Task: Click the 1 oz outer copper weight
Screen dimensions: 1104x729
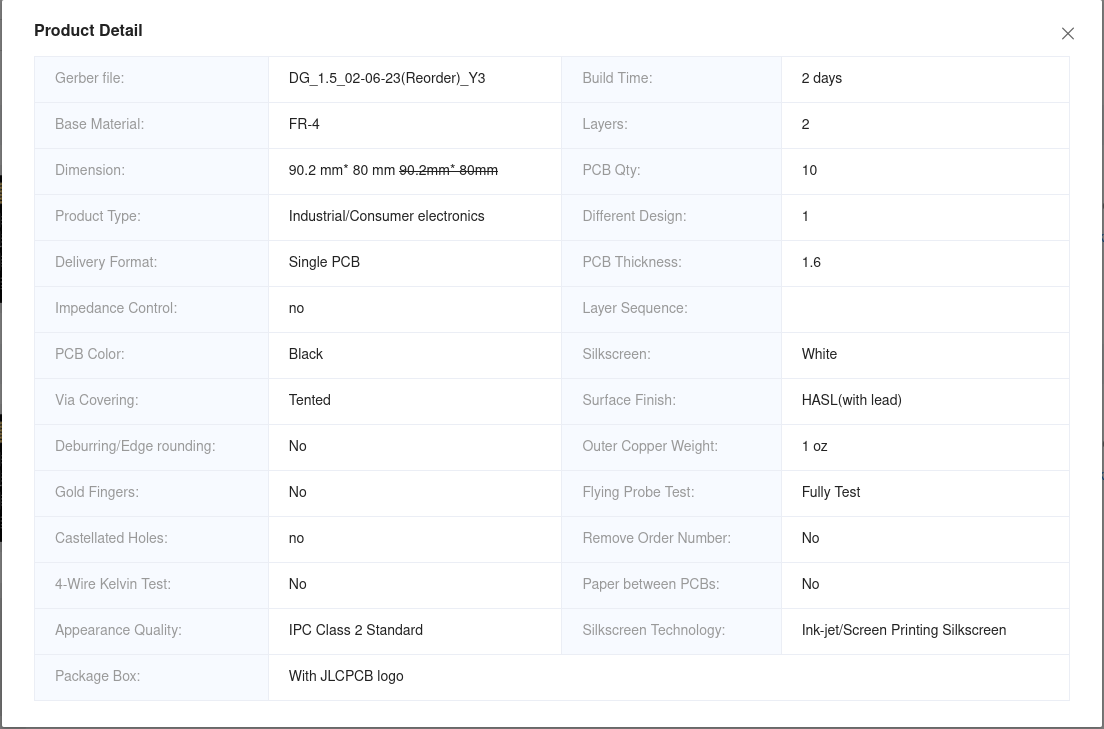Action: (x=815, y=446)
